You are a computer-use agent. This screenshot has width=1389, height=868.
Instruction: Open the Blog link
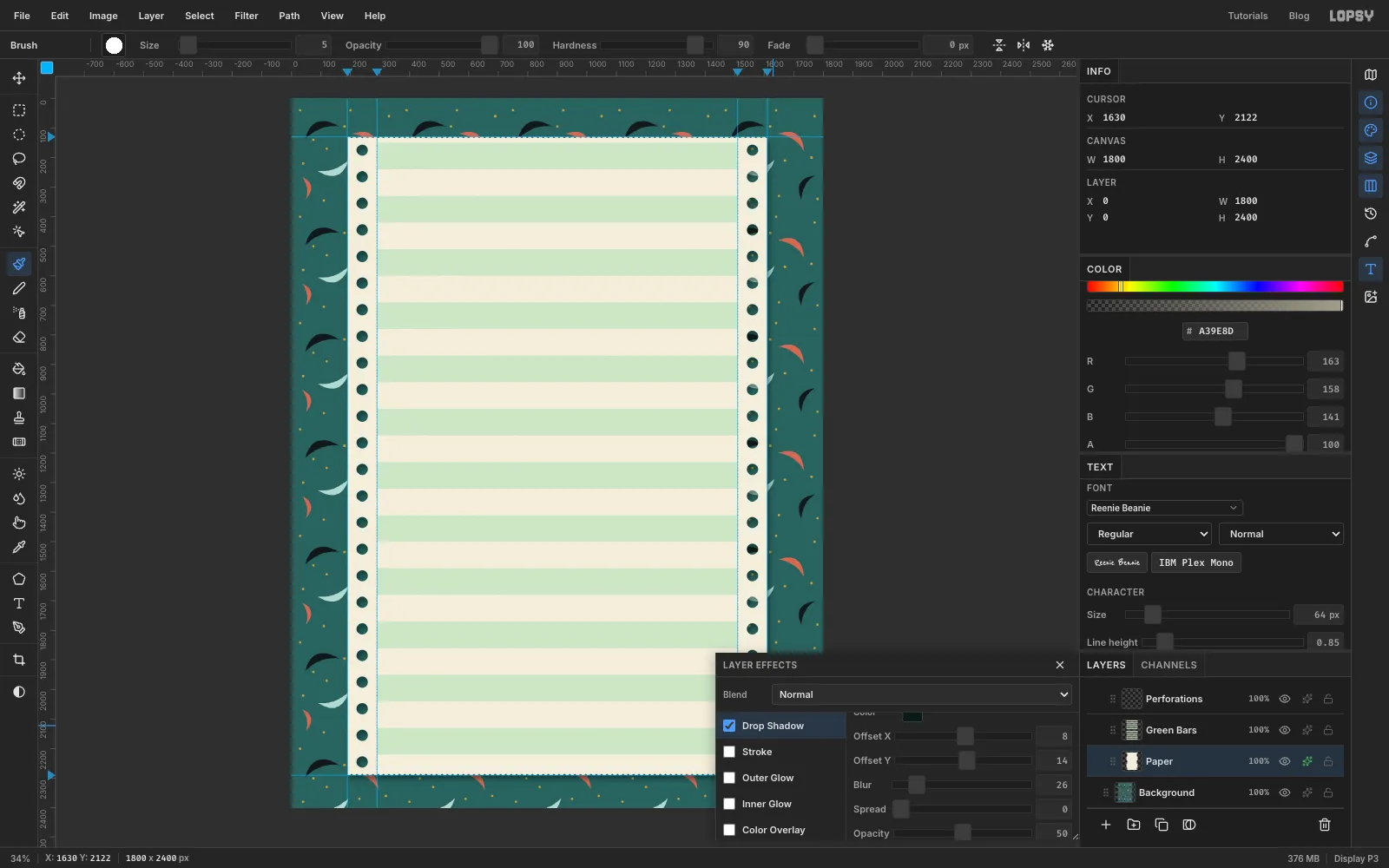point(1299,16)
